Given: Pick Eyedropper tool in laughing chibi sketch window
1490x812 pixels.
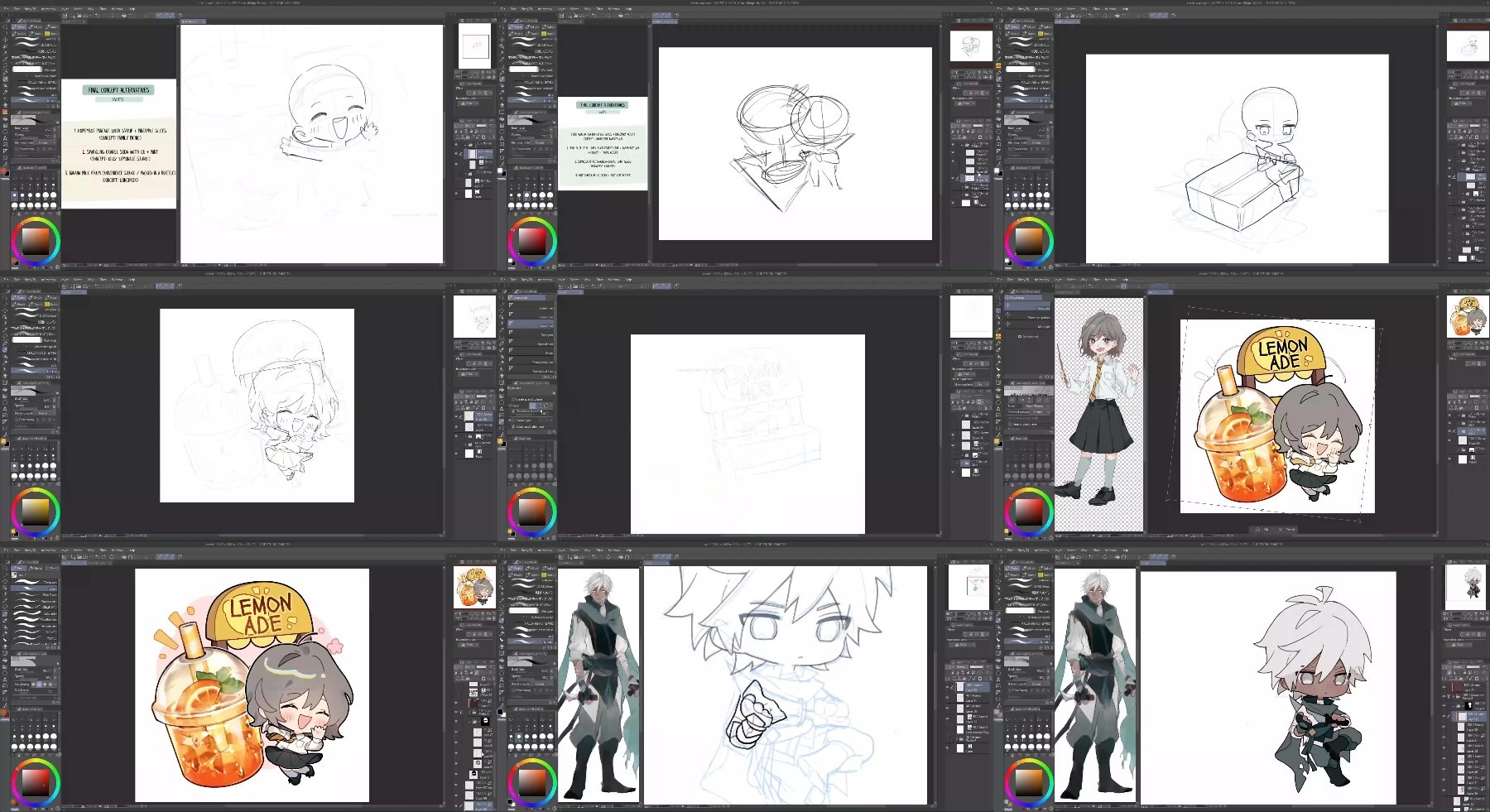Looking at the screenshot, I should pos(4,70).
